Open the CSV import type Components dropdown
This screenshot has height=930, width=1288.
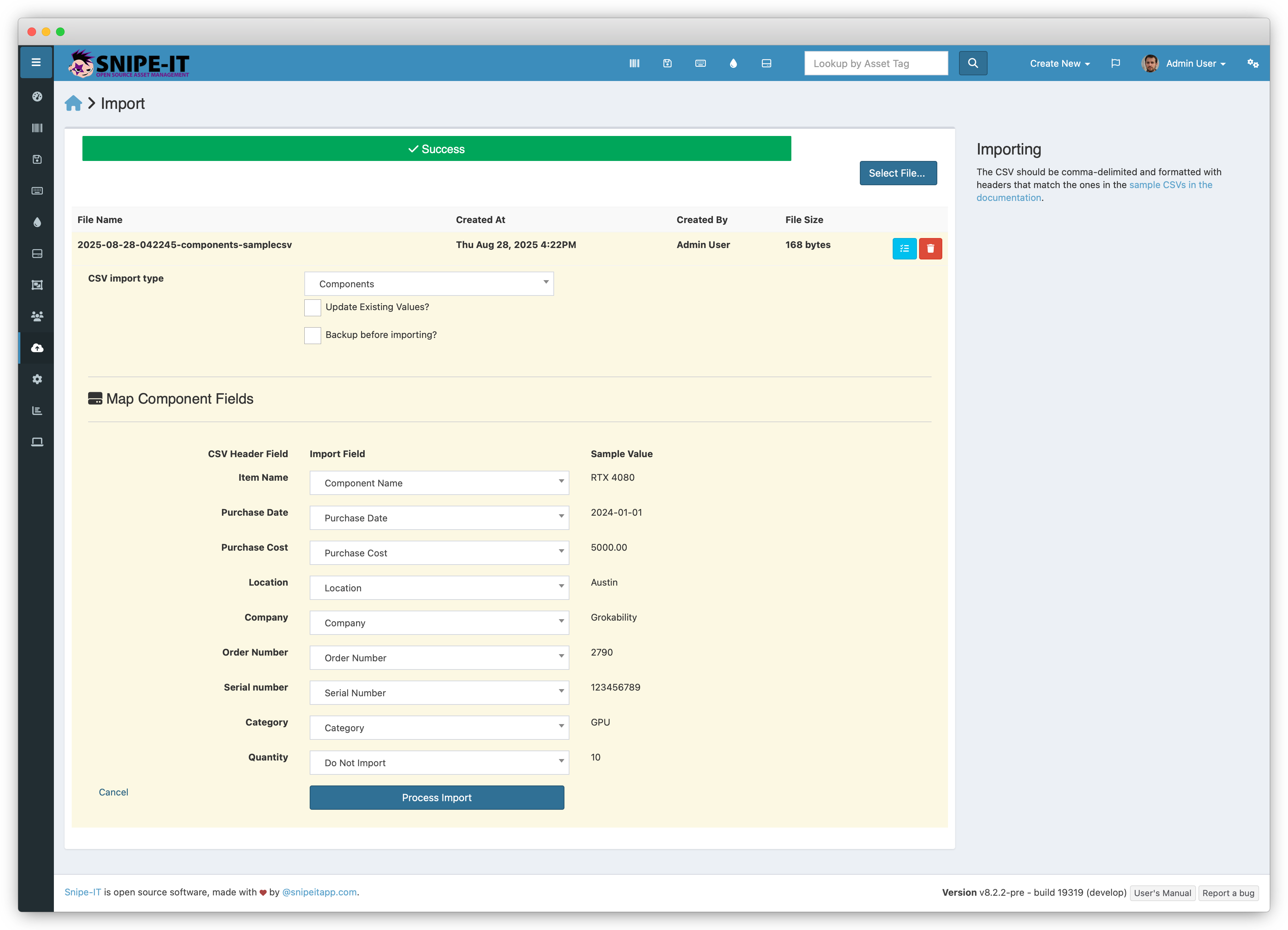[x=429, y=283]
